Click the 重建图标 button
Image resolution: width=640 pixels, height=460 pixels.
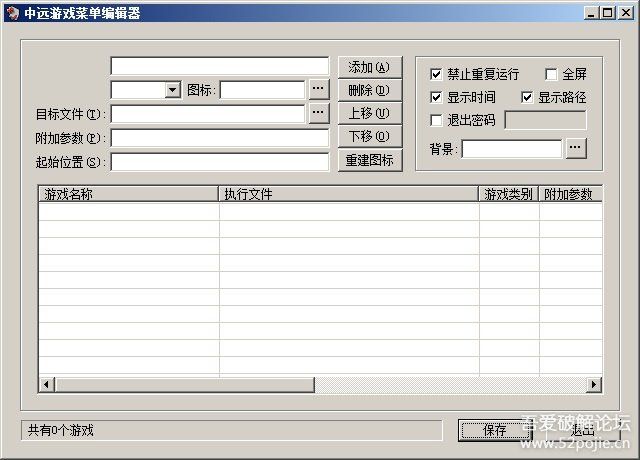coord(369,160)
